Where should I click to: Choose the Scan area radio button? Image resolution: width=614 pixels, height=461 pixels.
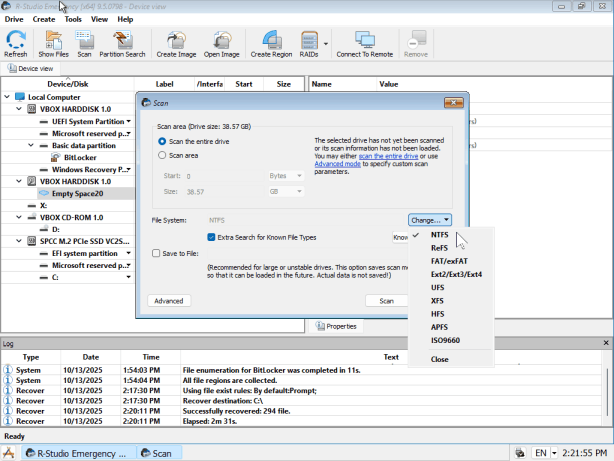point(163,155)
